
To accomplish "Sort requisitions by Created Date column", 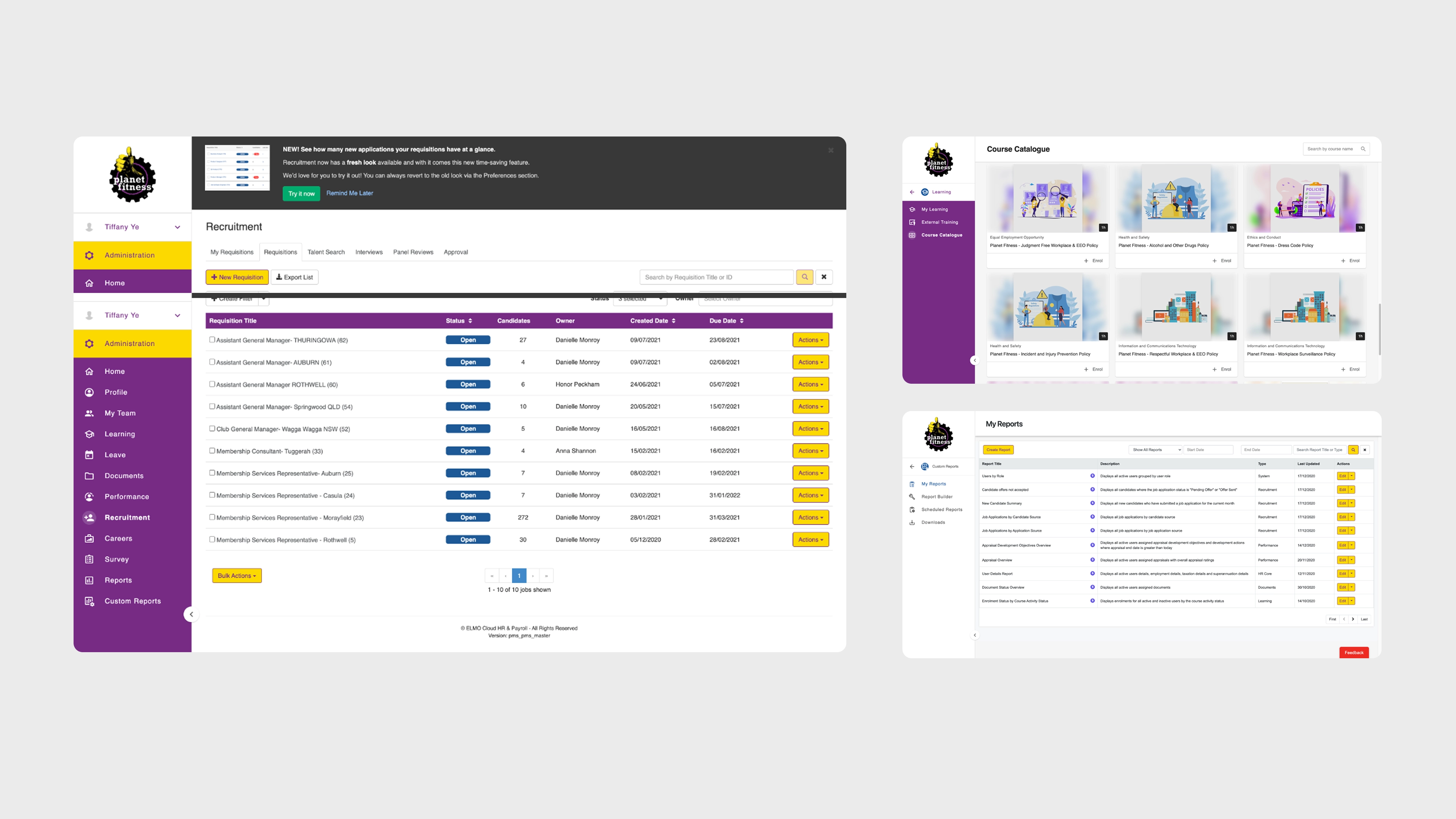I will (653, 321).
